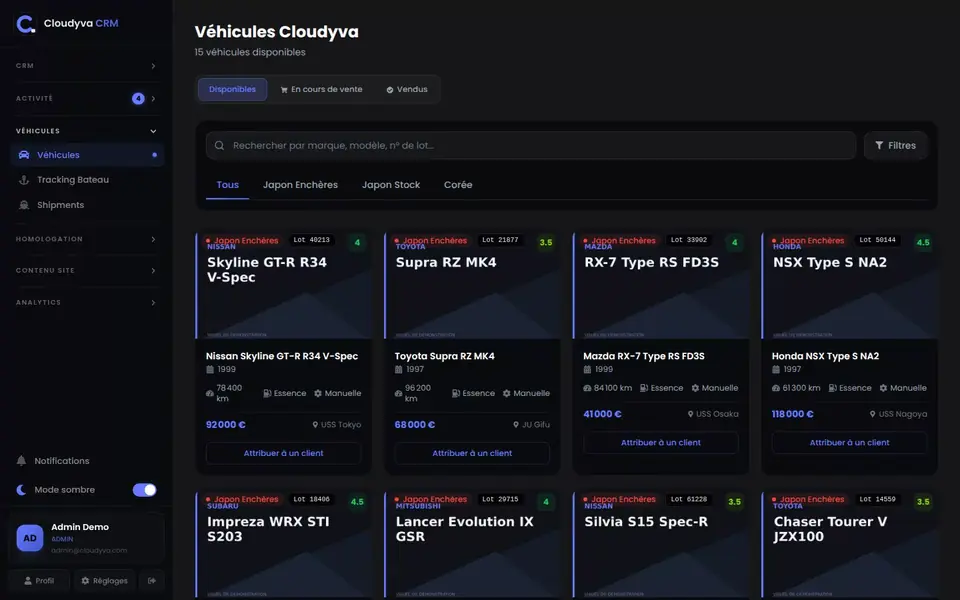Click the moon icon beside Mode sombre

[21, 490]
